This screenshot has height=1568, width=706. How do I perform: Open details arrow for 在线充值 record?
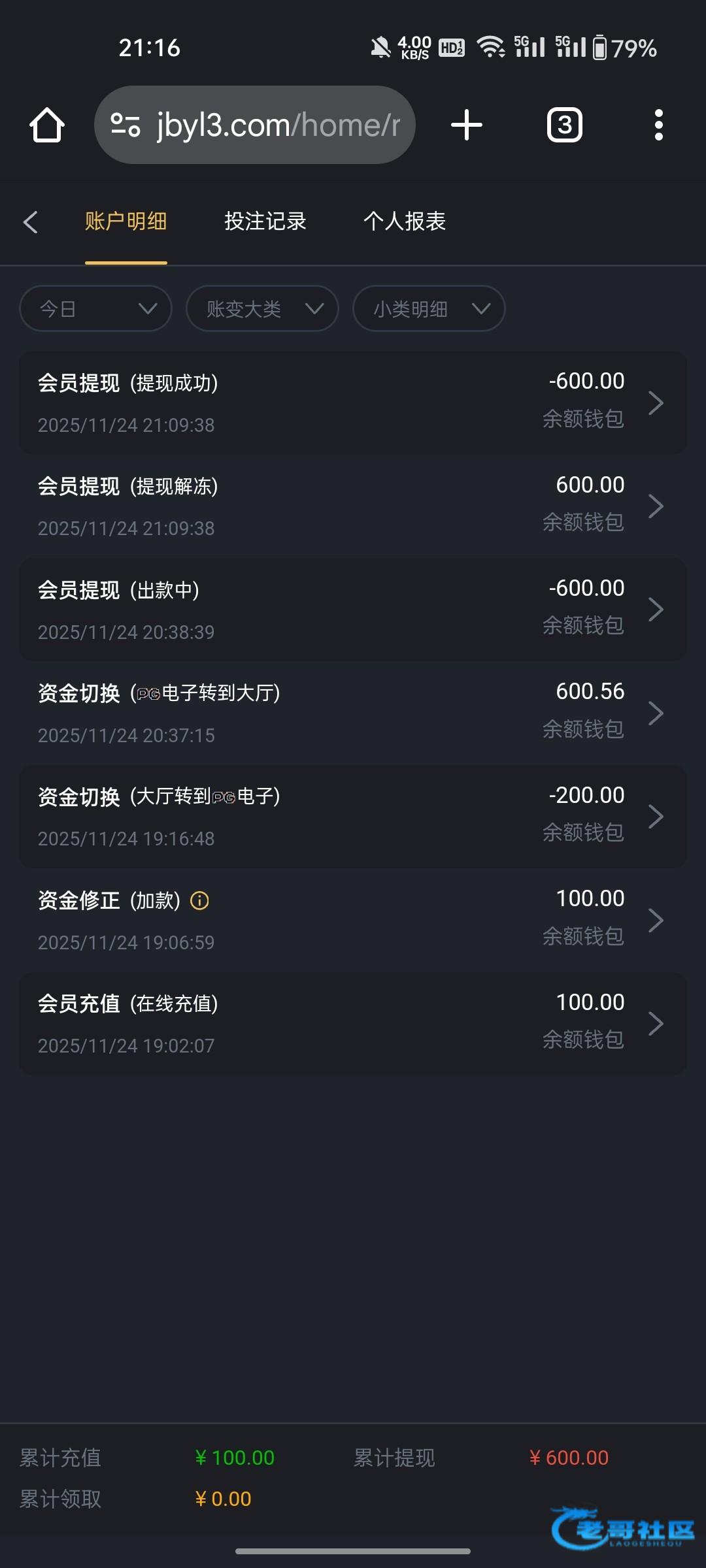[x=656, y=1023]
